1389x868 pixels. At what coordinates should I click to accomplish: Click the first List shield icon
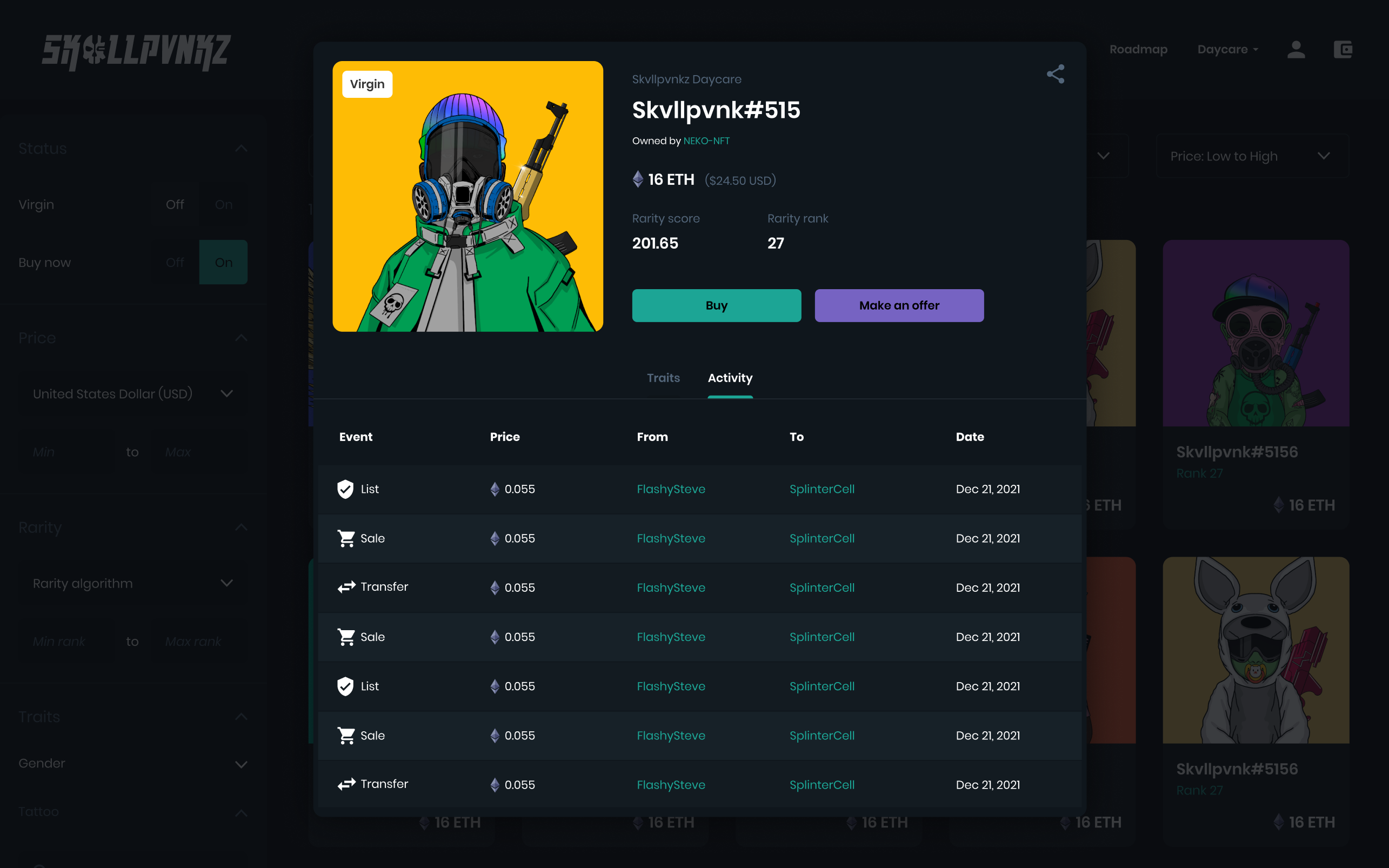pos(345,489)
